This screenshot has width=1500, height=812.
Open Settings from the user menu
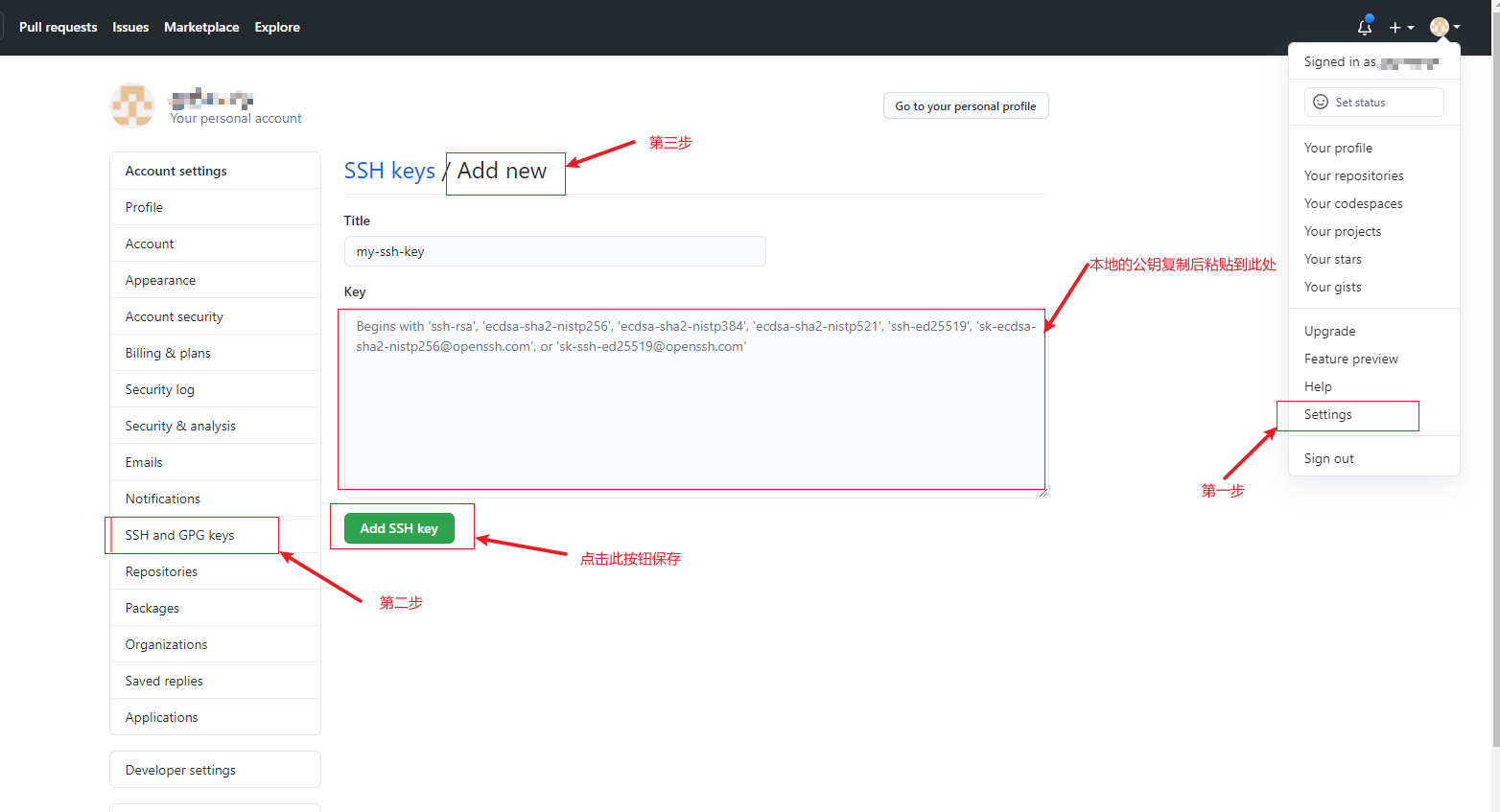click(x=1328, y=415)
